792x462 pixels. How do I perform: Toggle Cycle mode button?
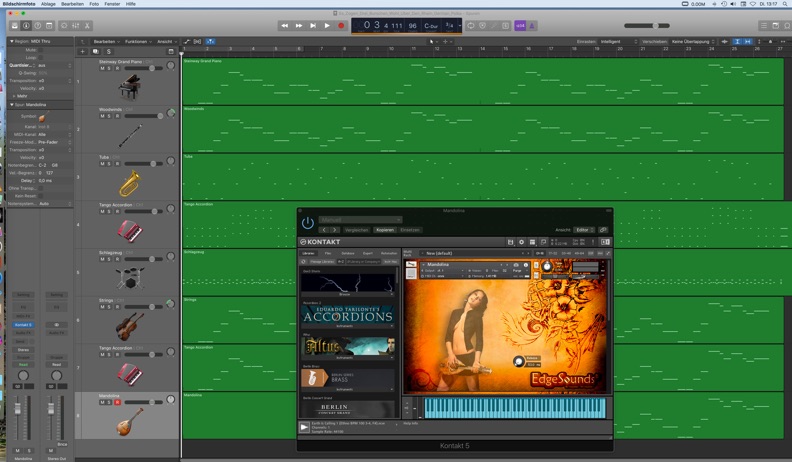[x=471, y=25]
